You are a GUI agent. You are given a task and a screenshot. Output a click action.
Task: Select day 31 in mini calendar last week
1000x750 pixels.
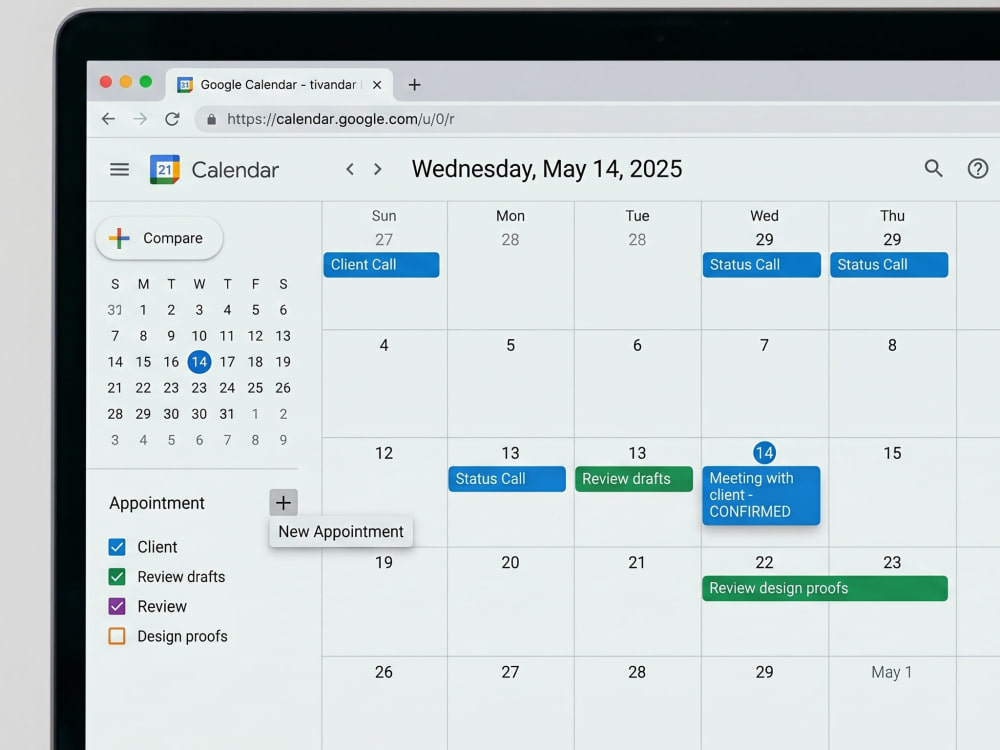point(227,414)
